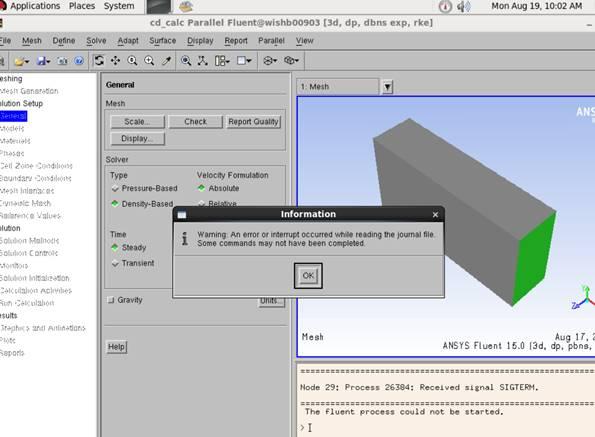
Task: Open the Read file folder icon
Action: 21,61
